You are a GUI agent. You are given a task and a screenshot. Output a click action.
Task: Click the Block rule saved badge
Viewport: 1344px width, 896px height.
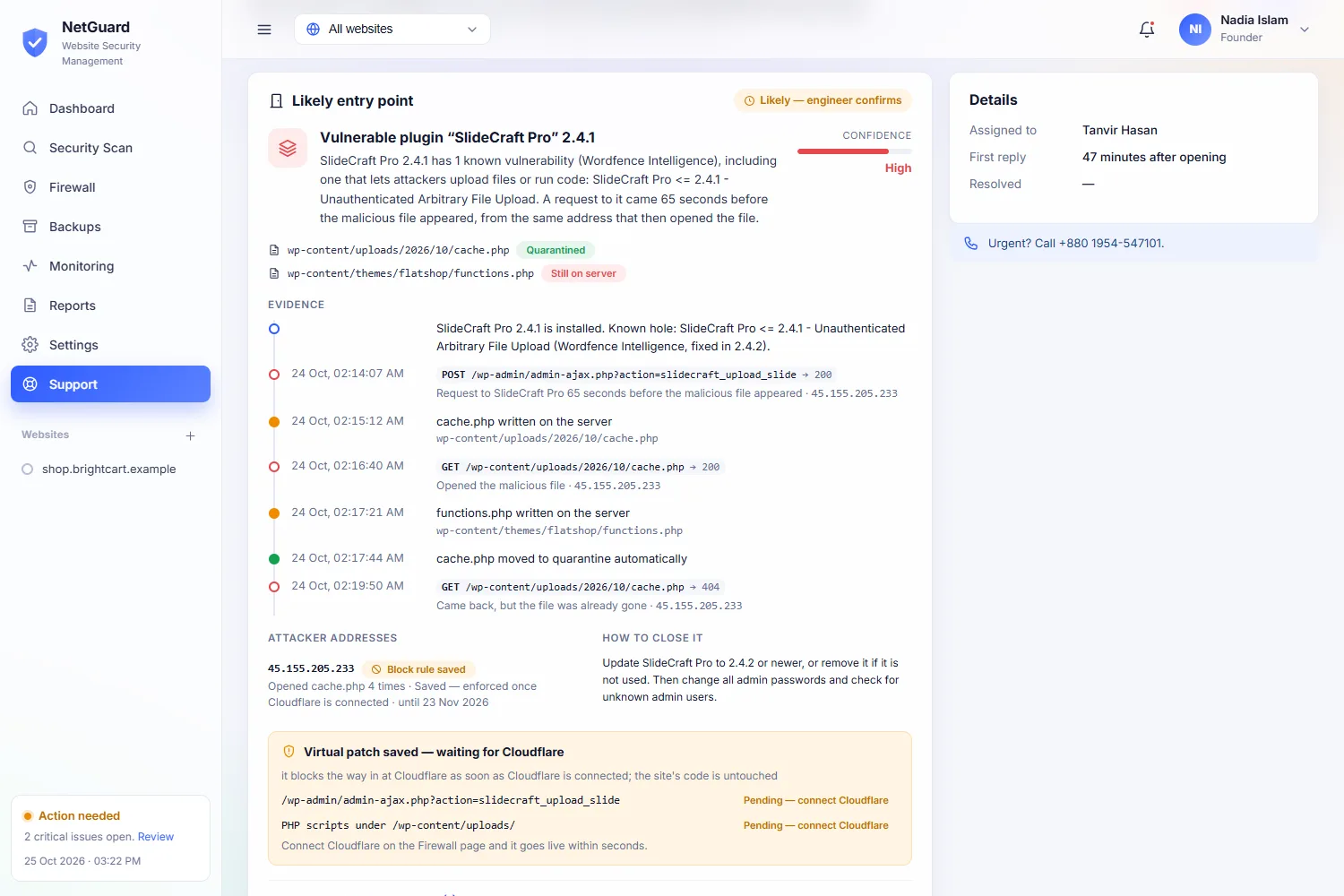(x=418, y=669)
